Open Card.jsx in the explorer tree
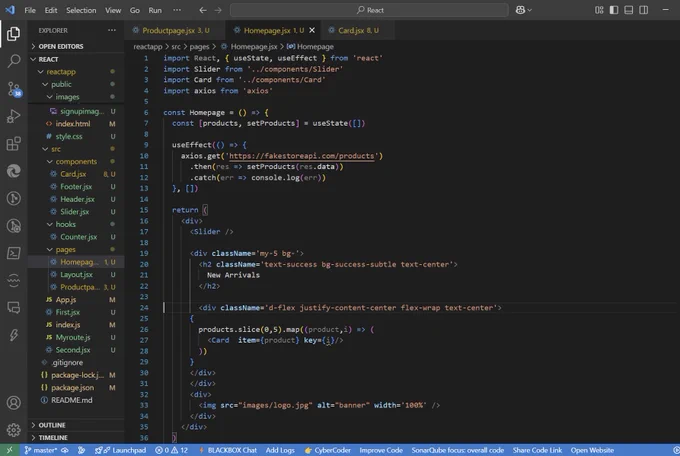Image resolution: width=680 pixels, height=456 pixels. (73, 174)
